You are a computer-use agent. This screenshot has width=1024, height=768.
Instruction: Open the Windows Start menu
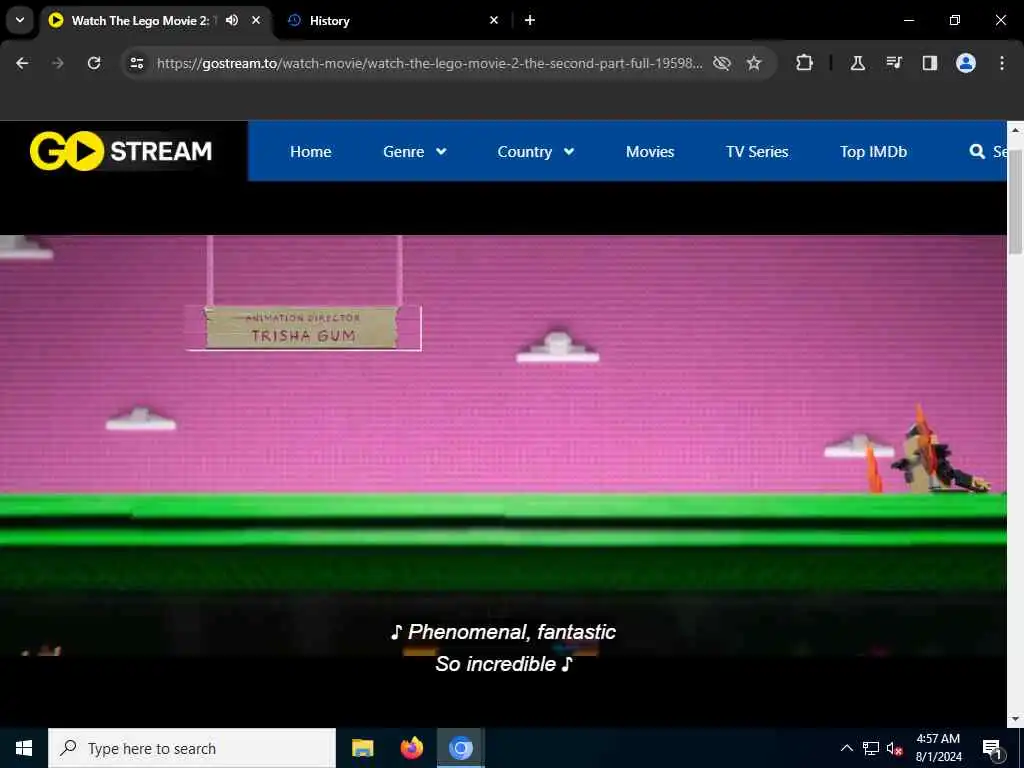click(24, 748)
